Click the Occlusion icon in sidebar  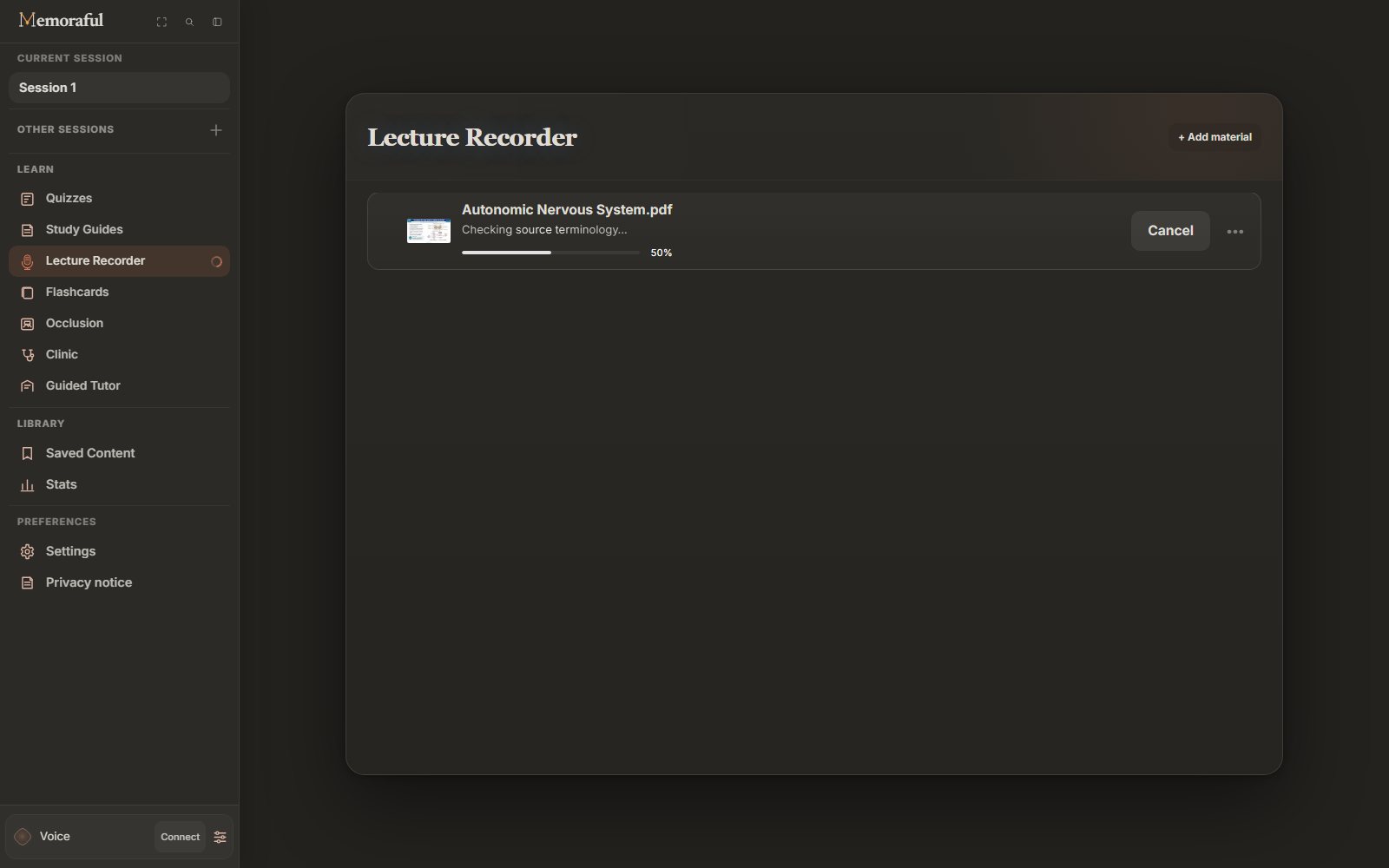(27, 324)
